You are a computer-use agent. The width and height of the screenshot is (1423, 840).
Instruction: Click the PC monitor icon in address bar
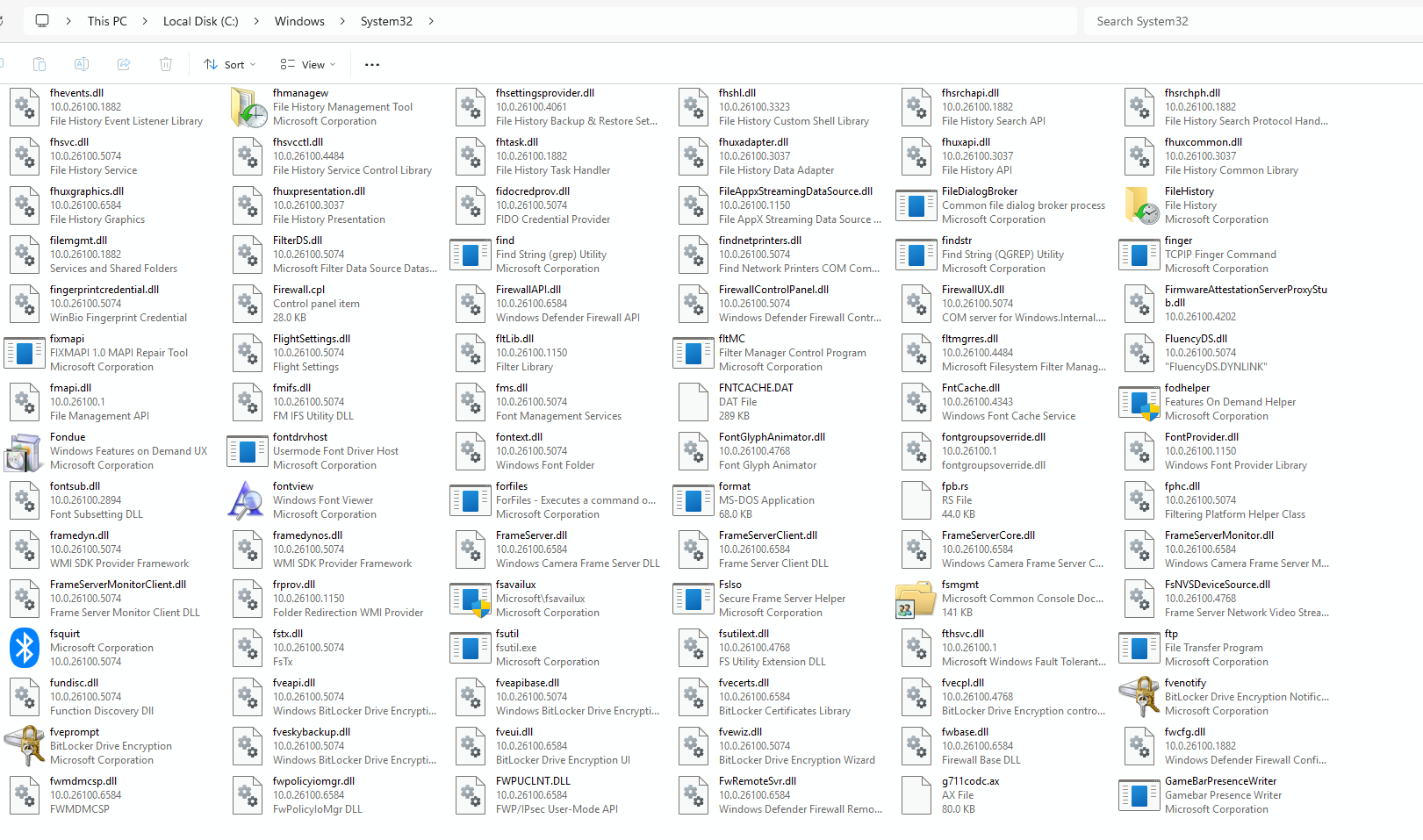(42, 21)
